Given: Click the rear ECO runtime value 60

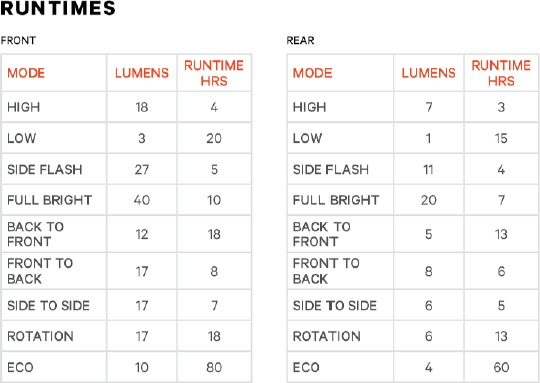Looking at the screenshot, I should 501,368.
